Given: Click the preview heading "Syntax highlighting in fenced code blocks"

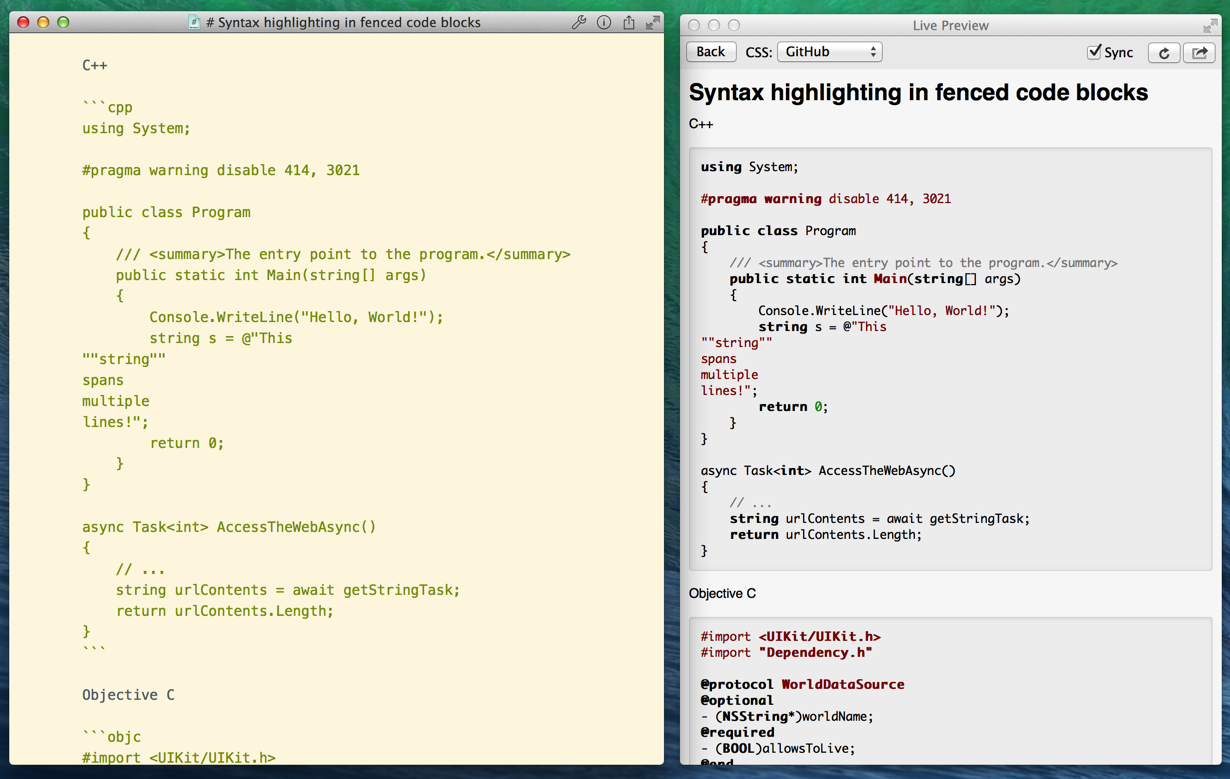Looking at the screenshot, I should click(918, 93).
